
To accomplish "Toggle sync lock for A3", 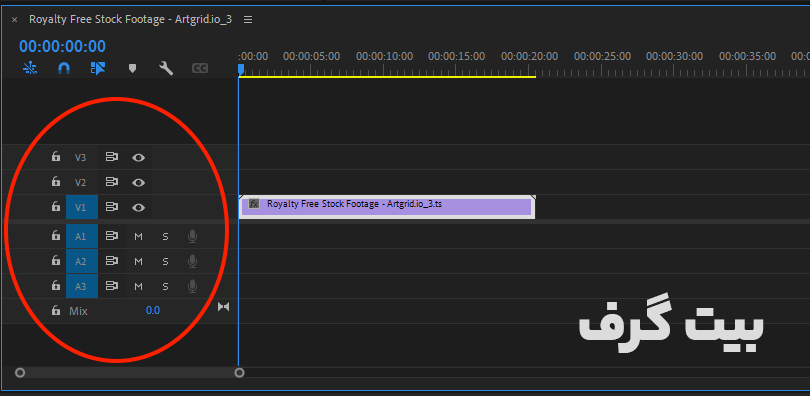I will (x=112, y=286).
